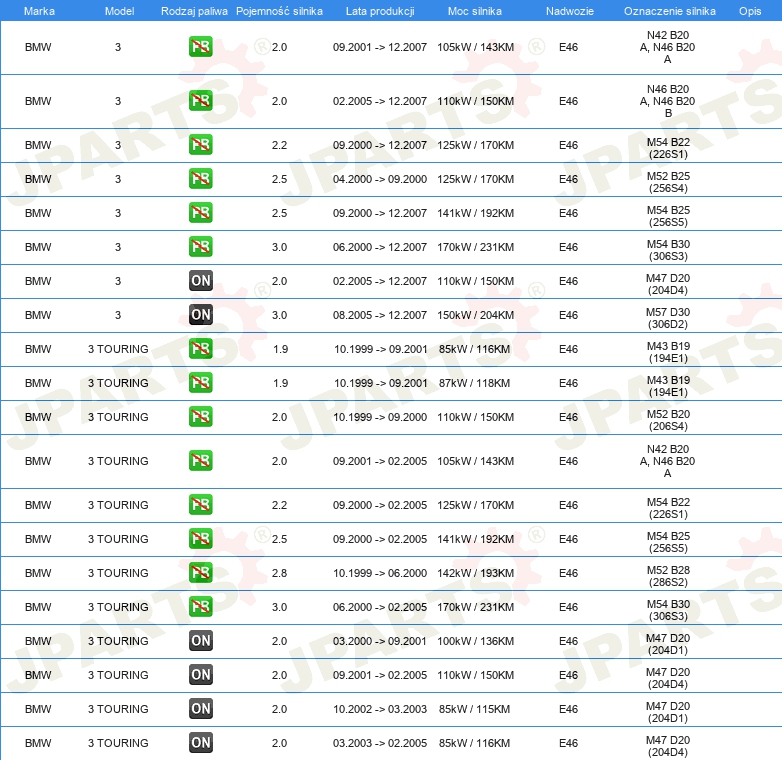Click ON diesel icon in M57 D30 row

tap(200, 315)
